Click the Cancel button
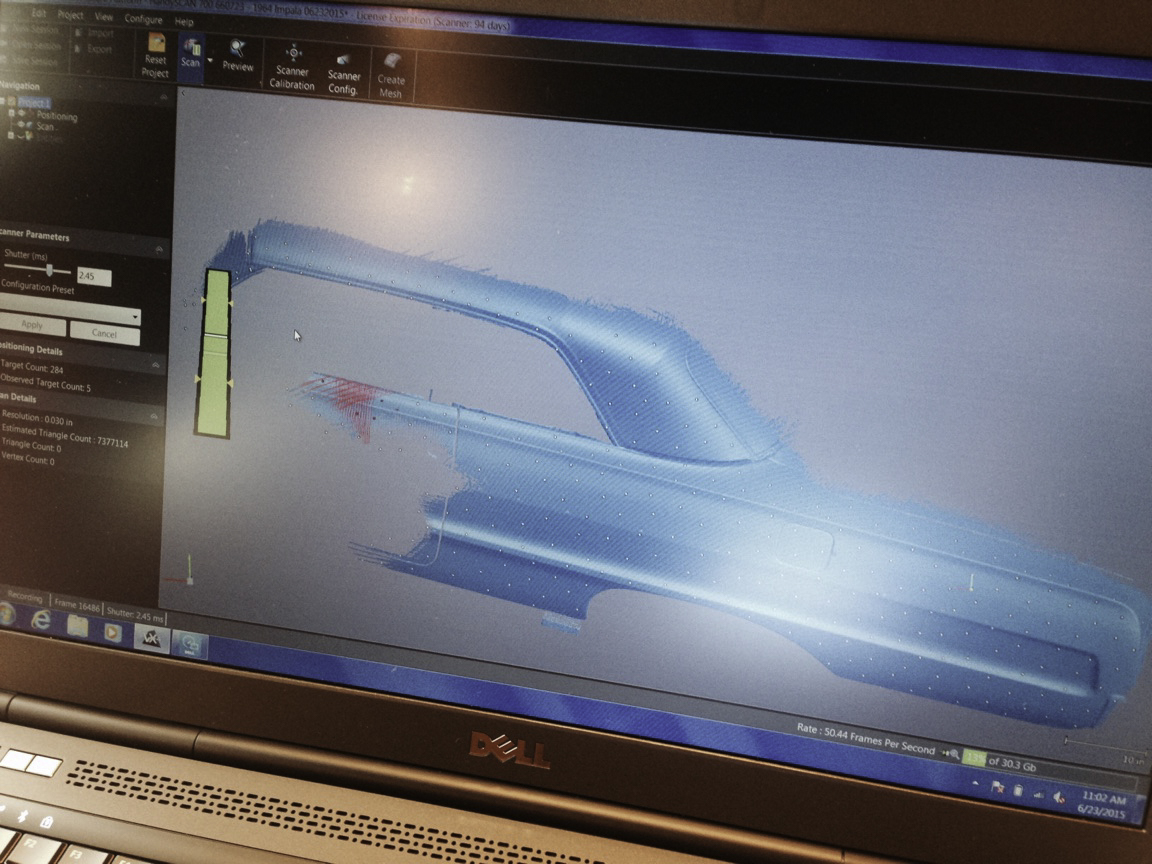 pos(104,334)
